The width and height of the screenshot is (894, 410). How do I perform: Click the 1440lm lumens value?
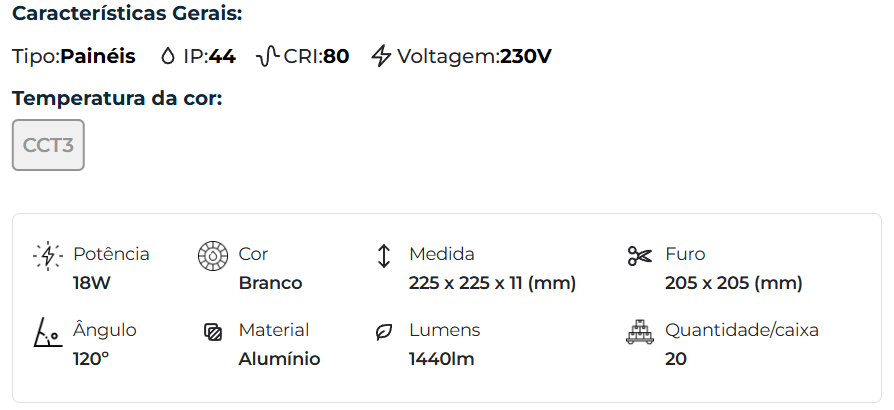click(441, 359)
